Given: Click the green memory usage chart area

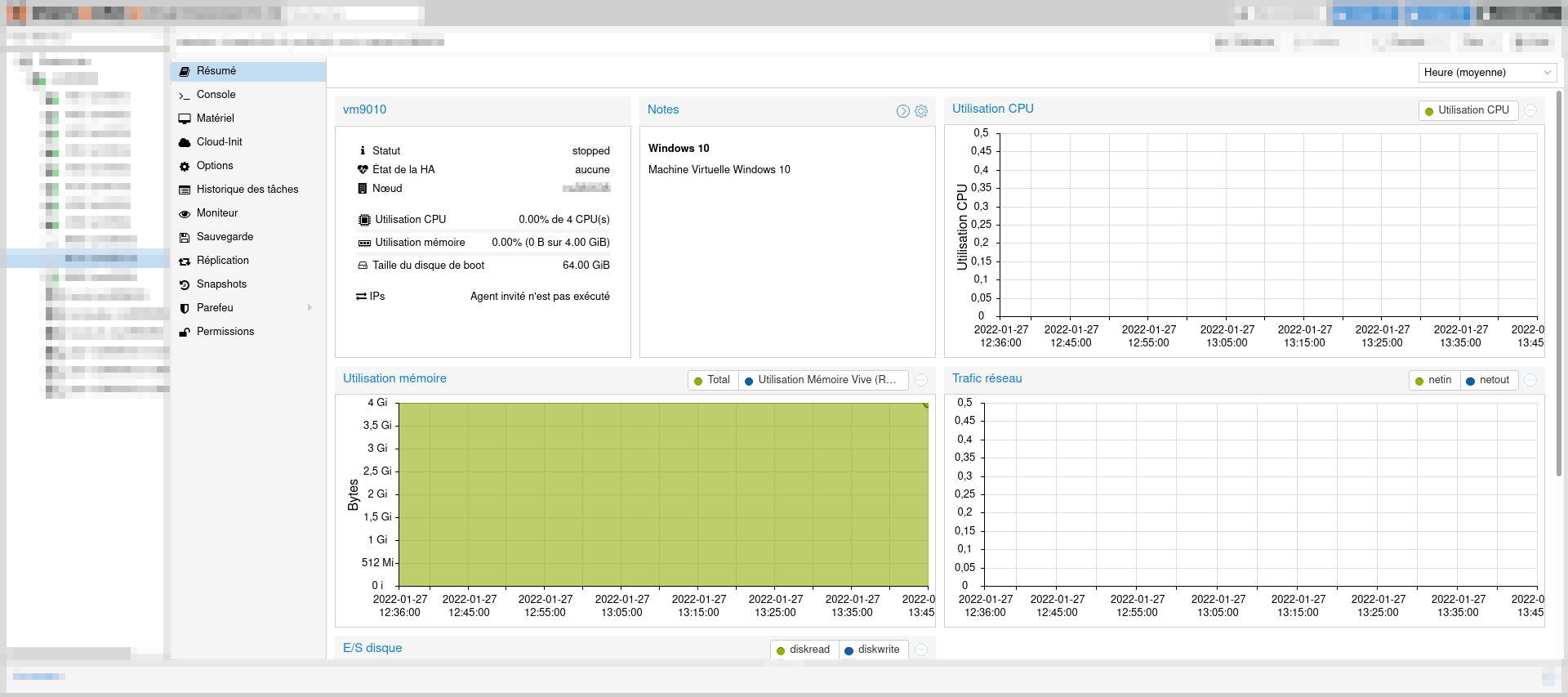Looking at the screenshot, I should [663, 494].
